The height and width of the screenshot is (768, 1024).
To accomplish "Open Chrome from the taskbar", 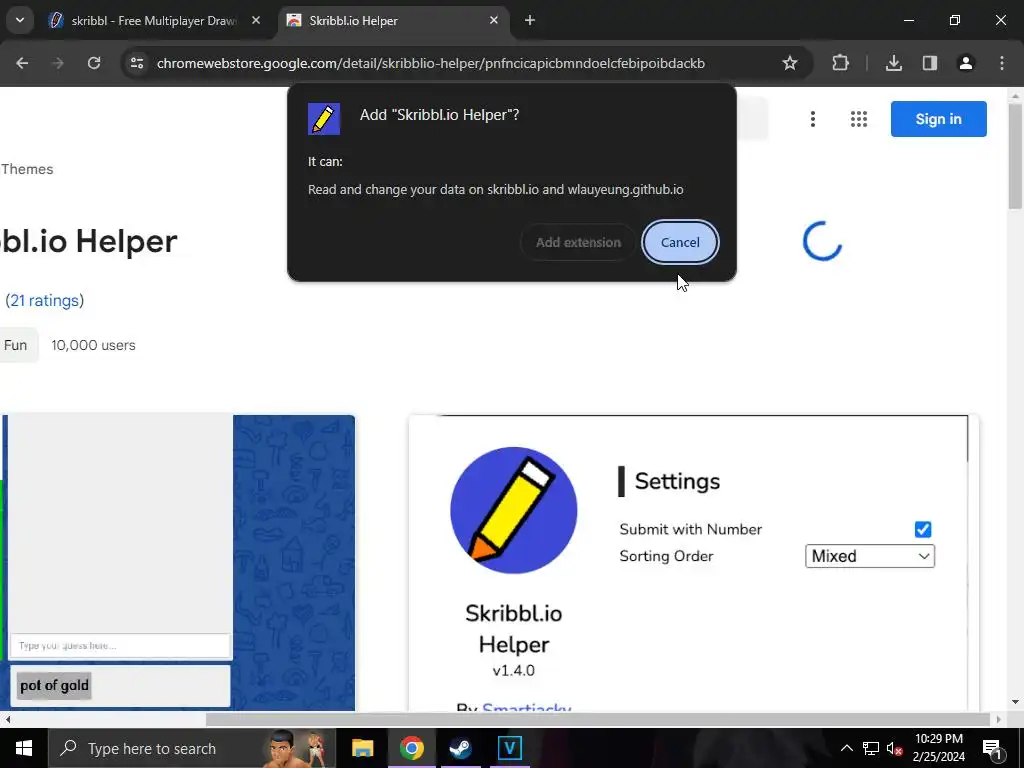I will tap(411, 748).
